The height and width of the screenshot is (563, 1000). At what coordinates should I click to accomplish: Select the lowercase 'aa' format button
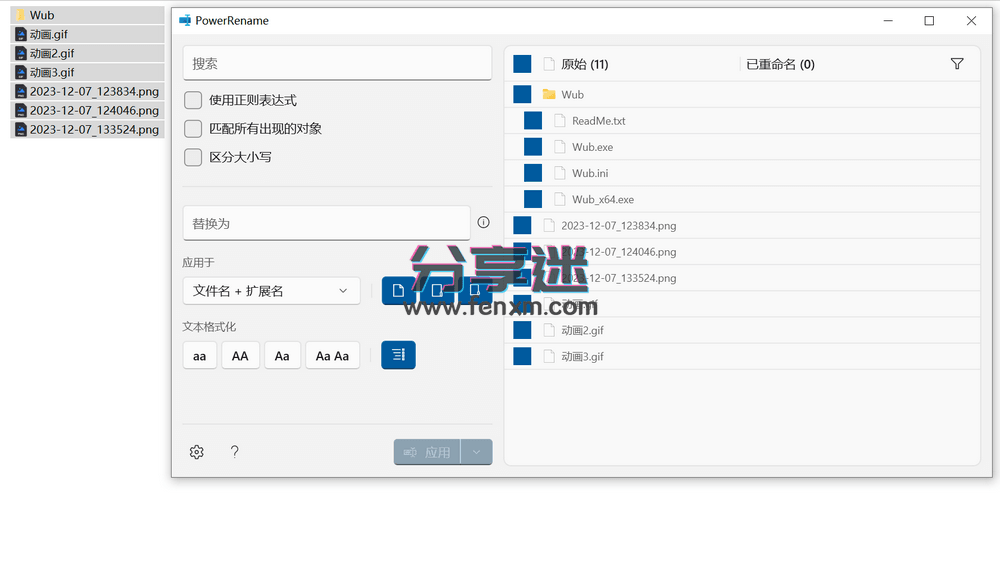coord(200,355)
